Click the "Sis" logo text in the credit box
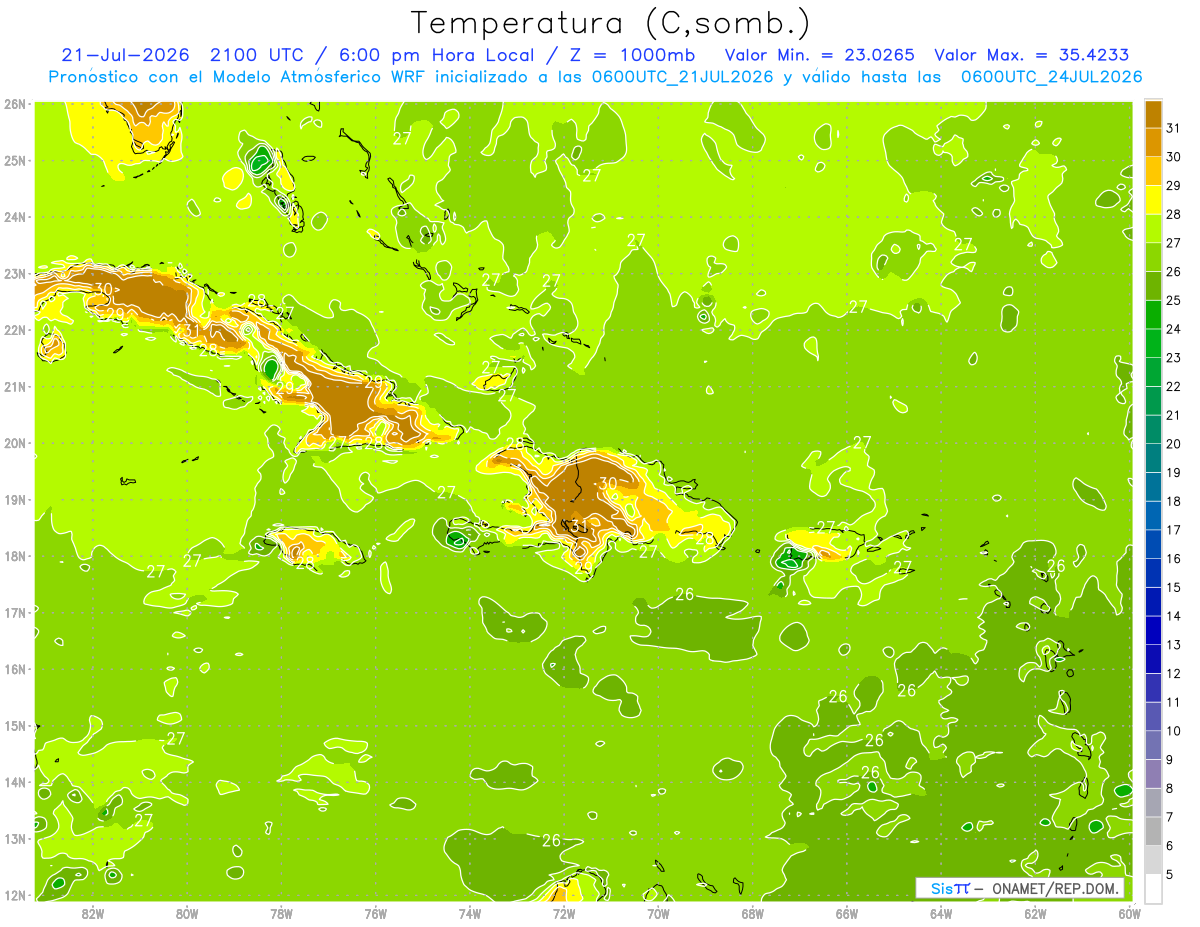The height and width of the screenshot is (927, 1200). pyautogui.click(x=941, y=888)
